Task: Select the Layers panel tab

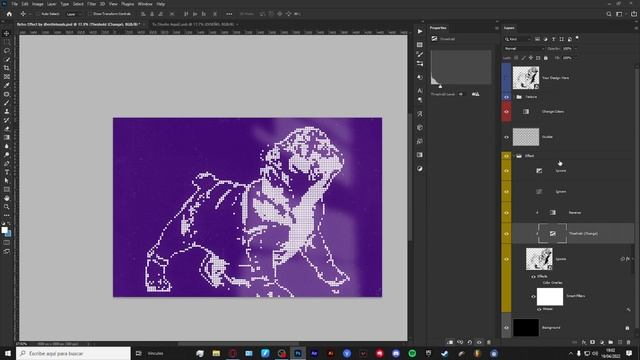Action: pyautogui.click(x=509, y=28)
